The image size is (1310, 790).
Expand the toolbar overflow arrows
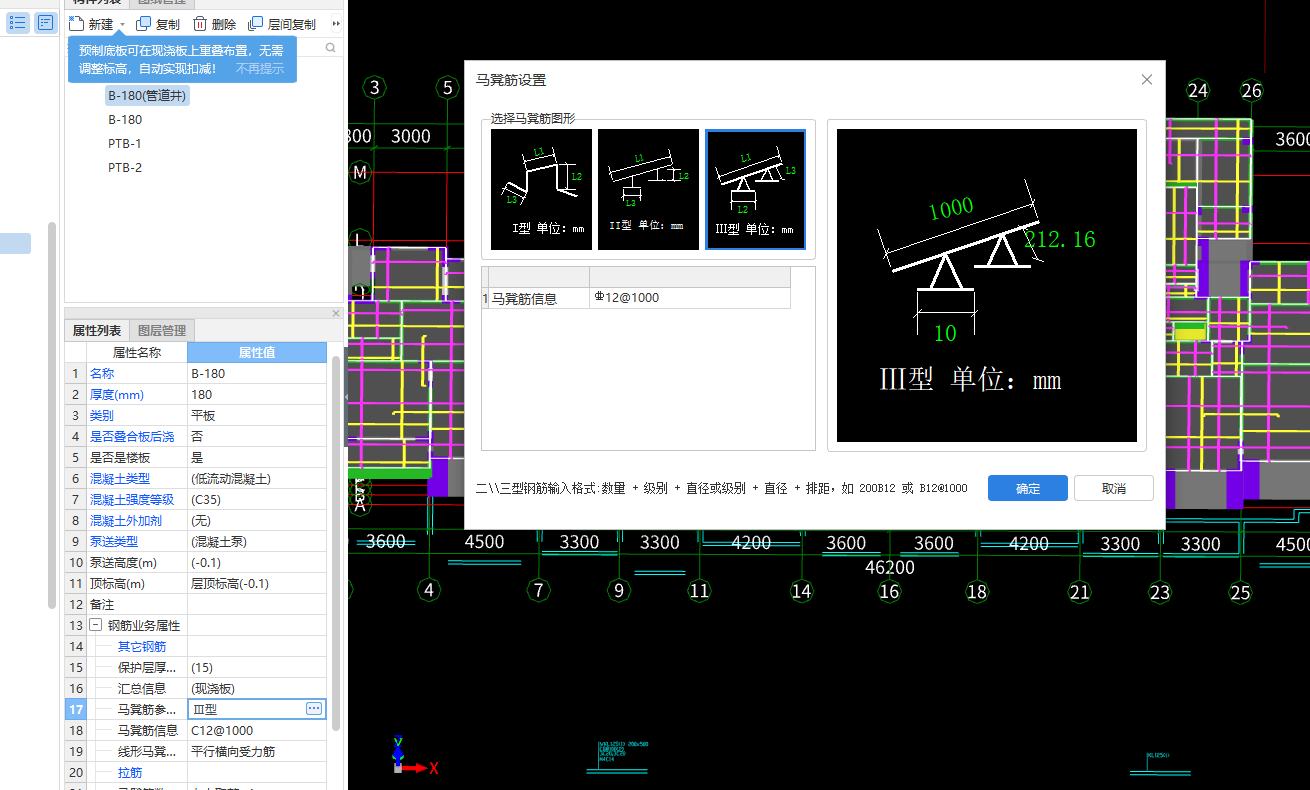point(336,24)
